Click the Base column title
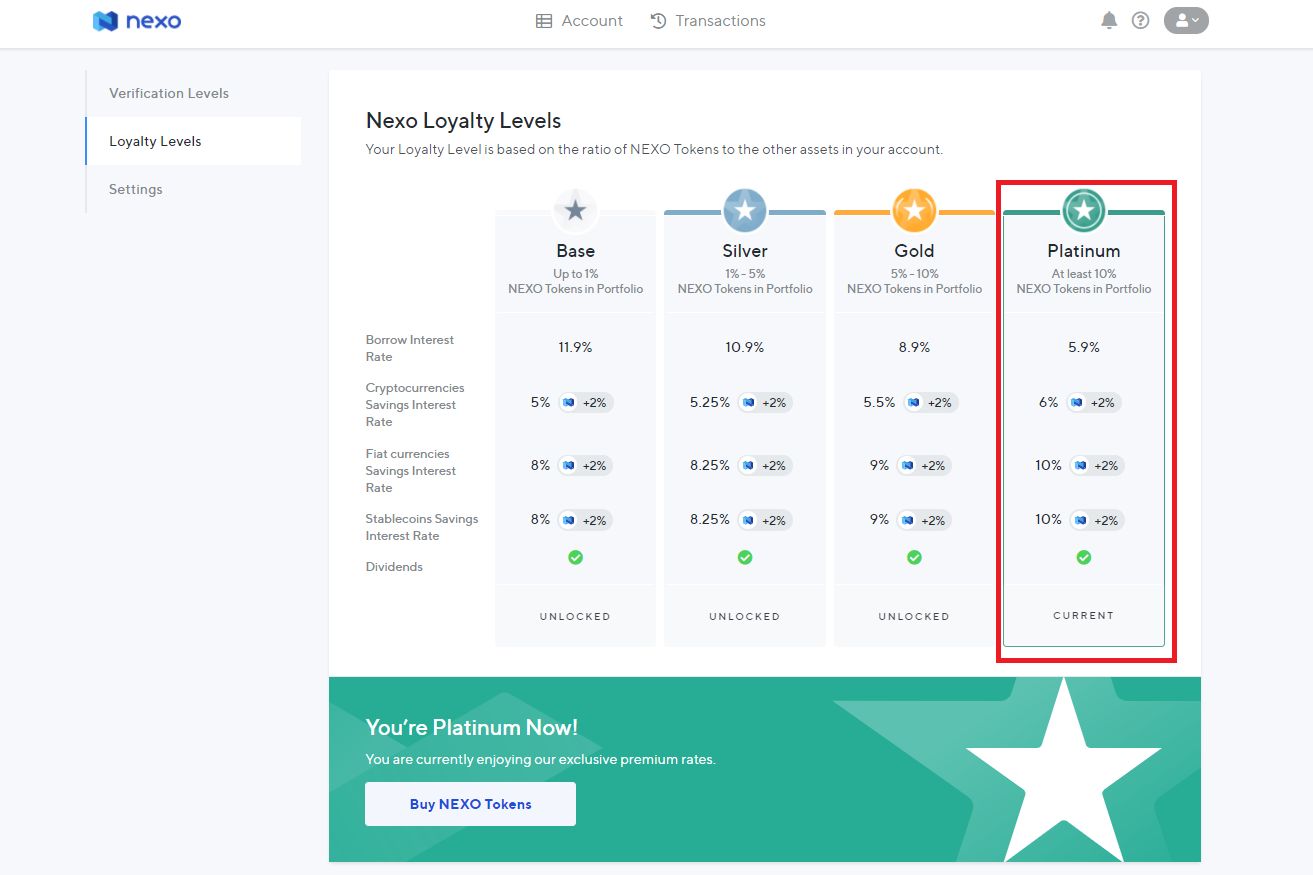Screen dimensions: 1313x875 pyautogui.click(x=575, y=251)
